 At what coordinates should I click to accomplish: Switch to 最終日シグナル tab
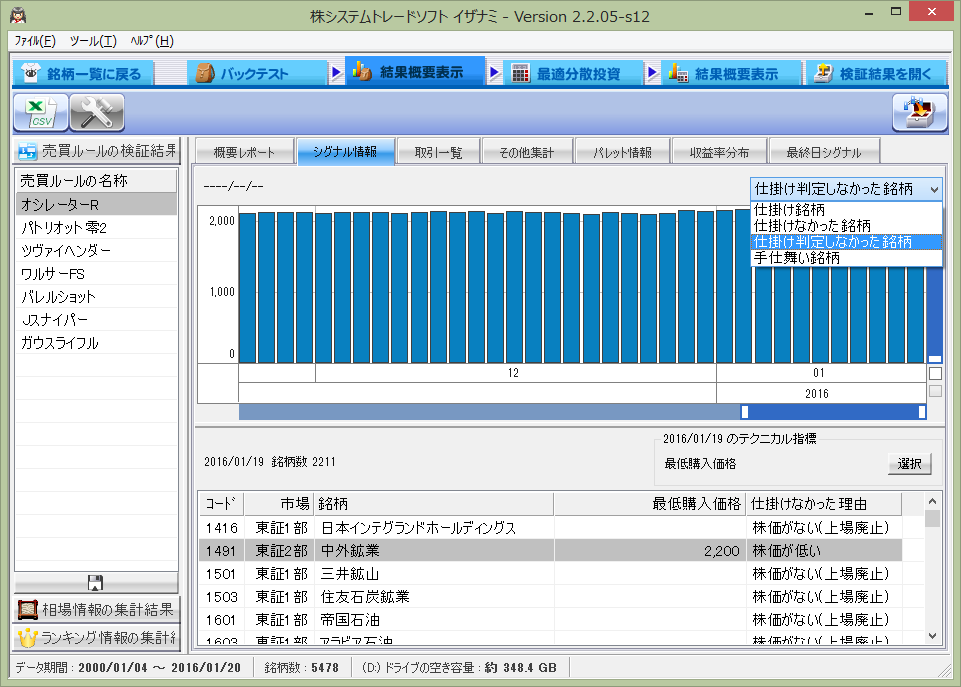click(x=824, y=152)
